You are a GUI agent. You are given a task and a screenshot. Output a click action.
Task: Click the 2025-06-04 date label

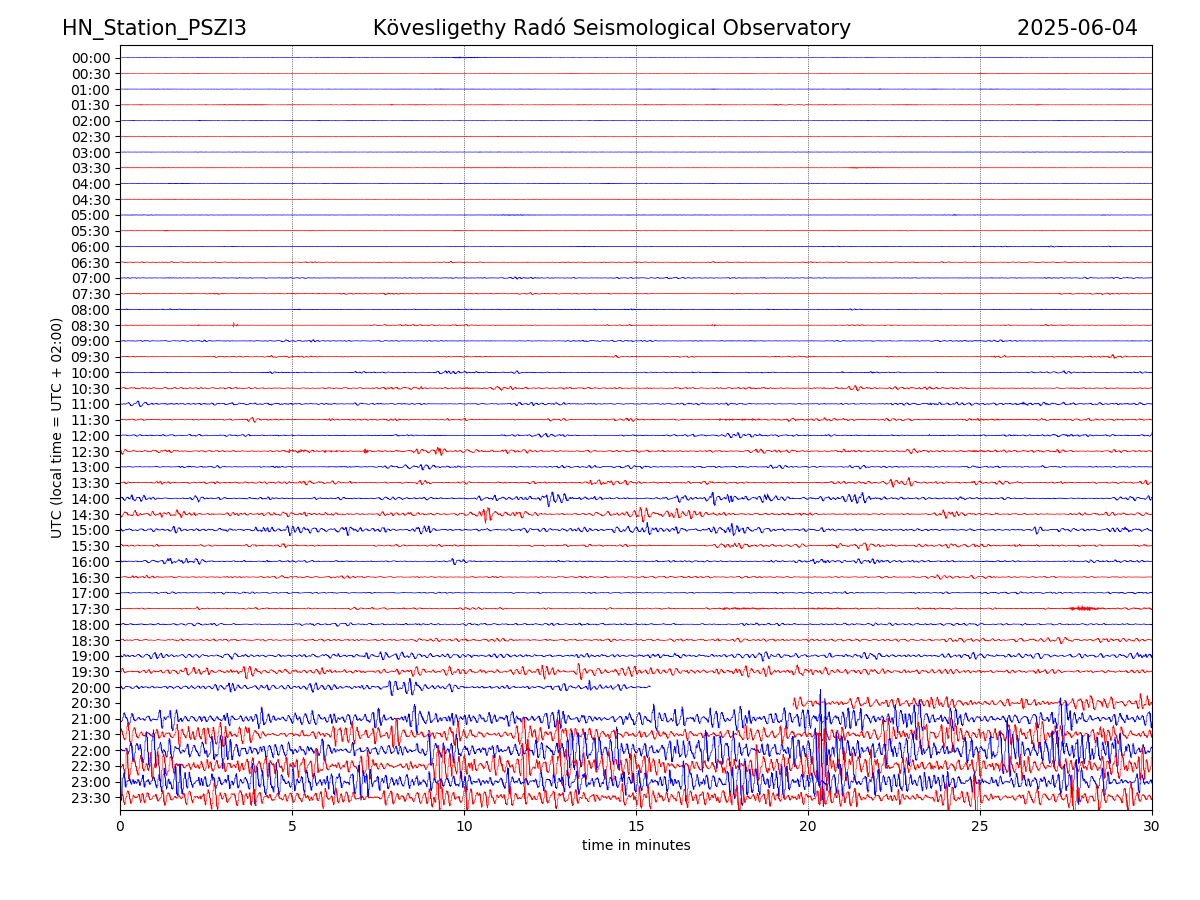coord(1077,28)
